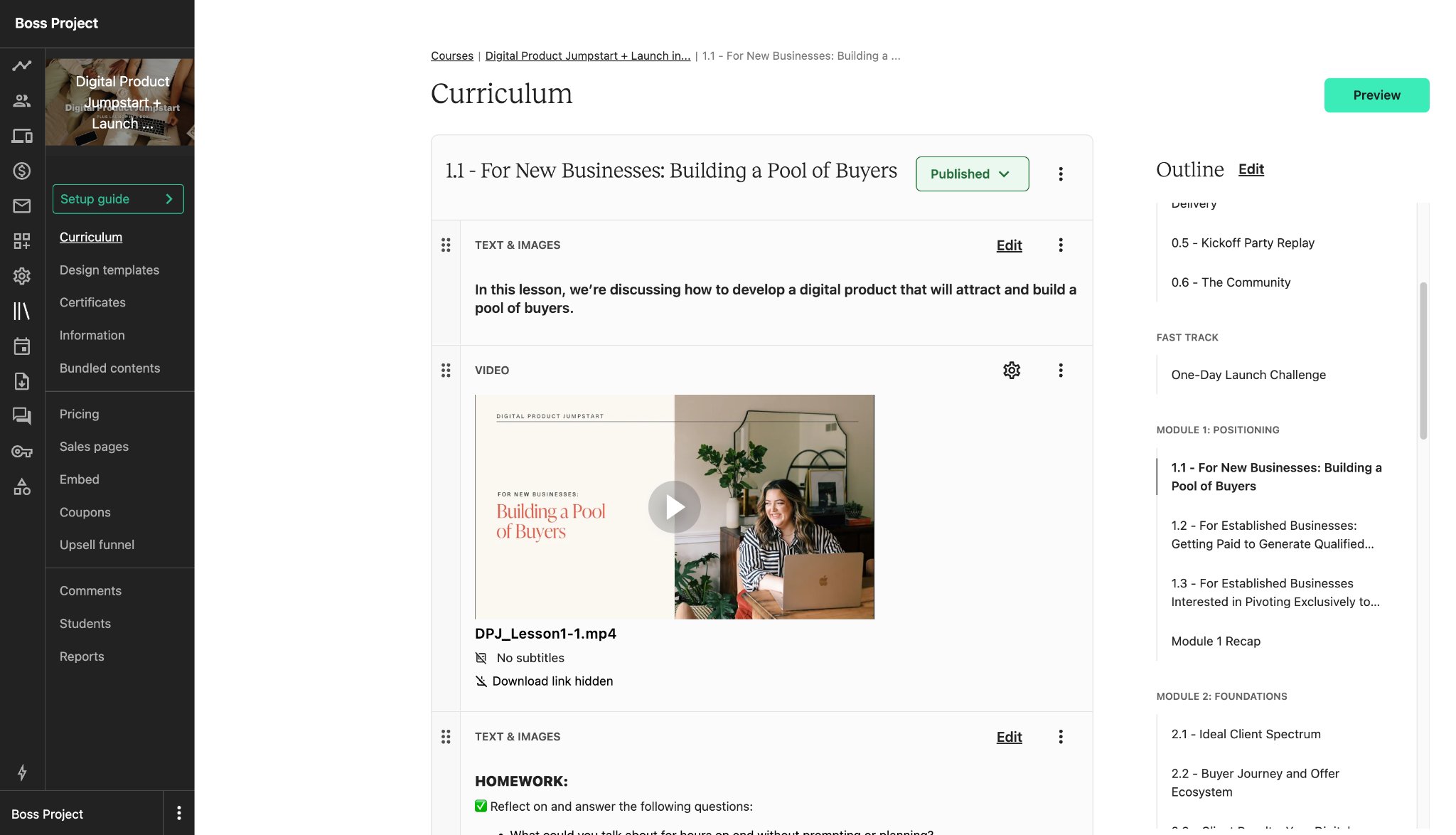Open the sales dollar sign icon

(22, 171)
